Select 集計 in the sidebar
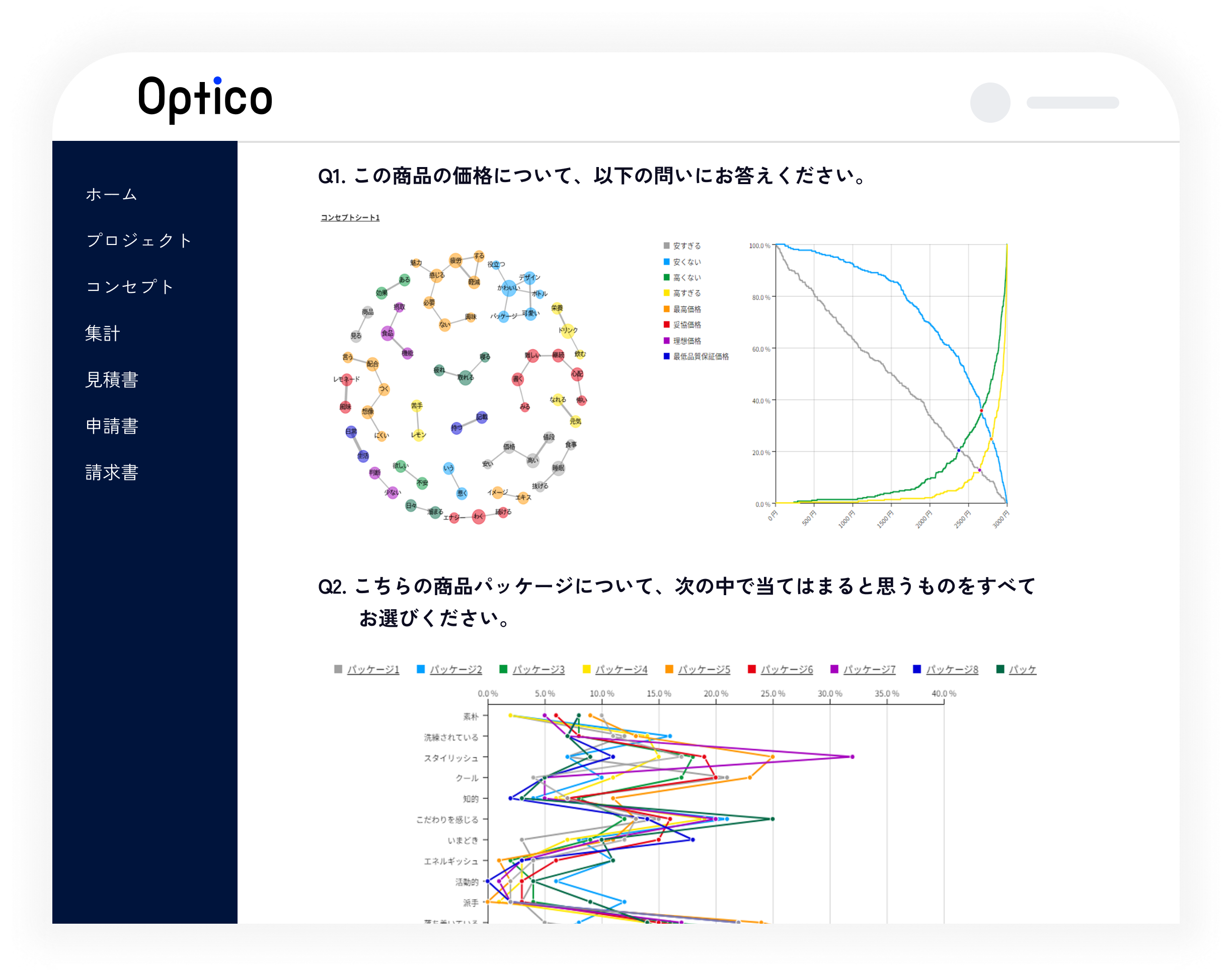The image size is (1232, 976). pyautogui.click(x=103, y=333)
